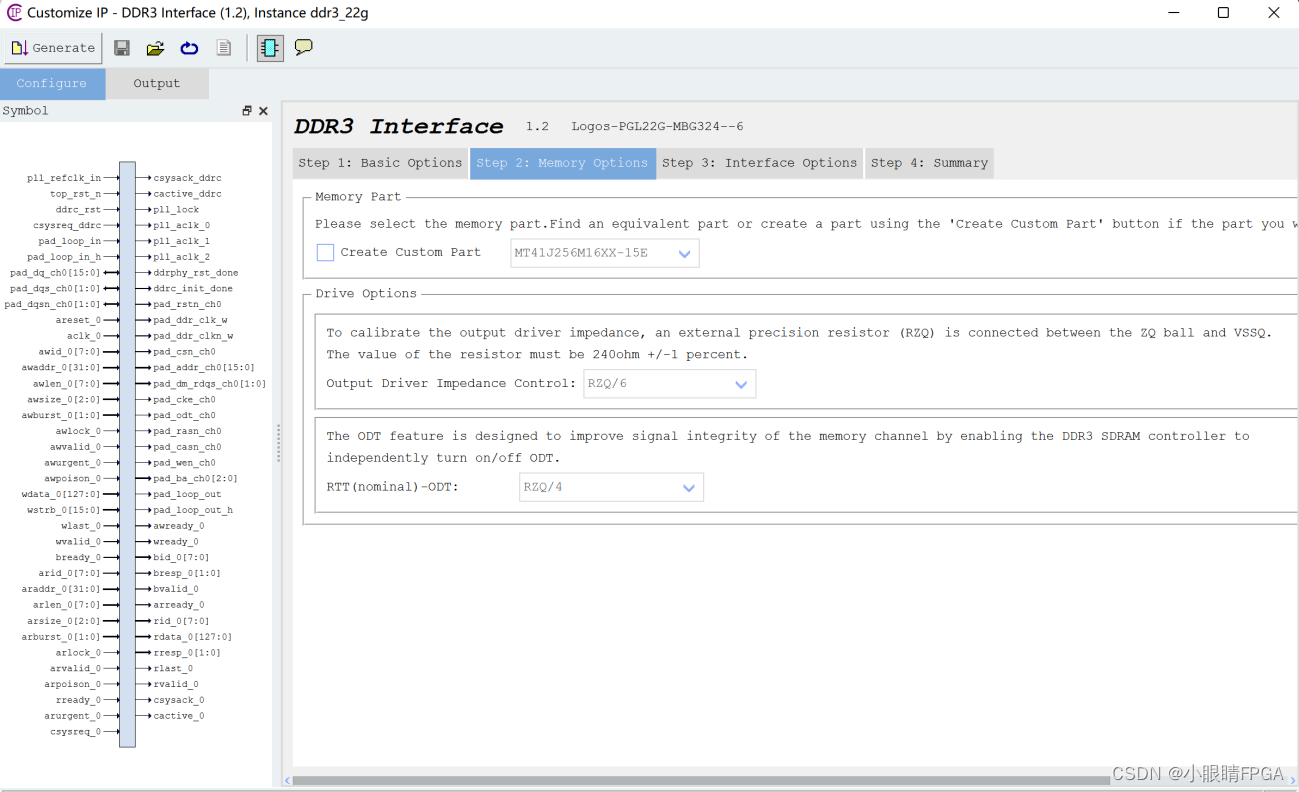Open Step 4: Summary tab
Image resolution: width=1299 pixels, height=792 pixels.
coord(930,163)
